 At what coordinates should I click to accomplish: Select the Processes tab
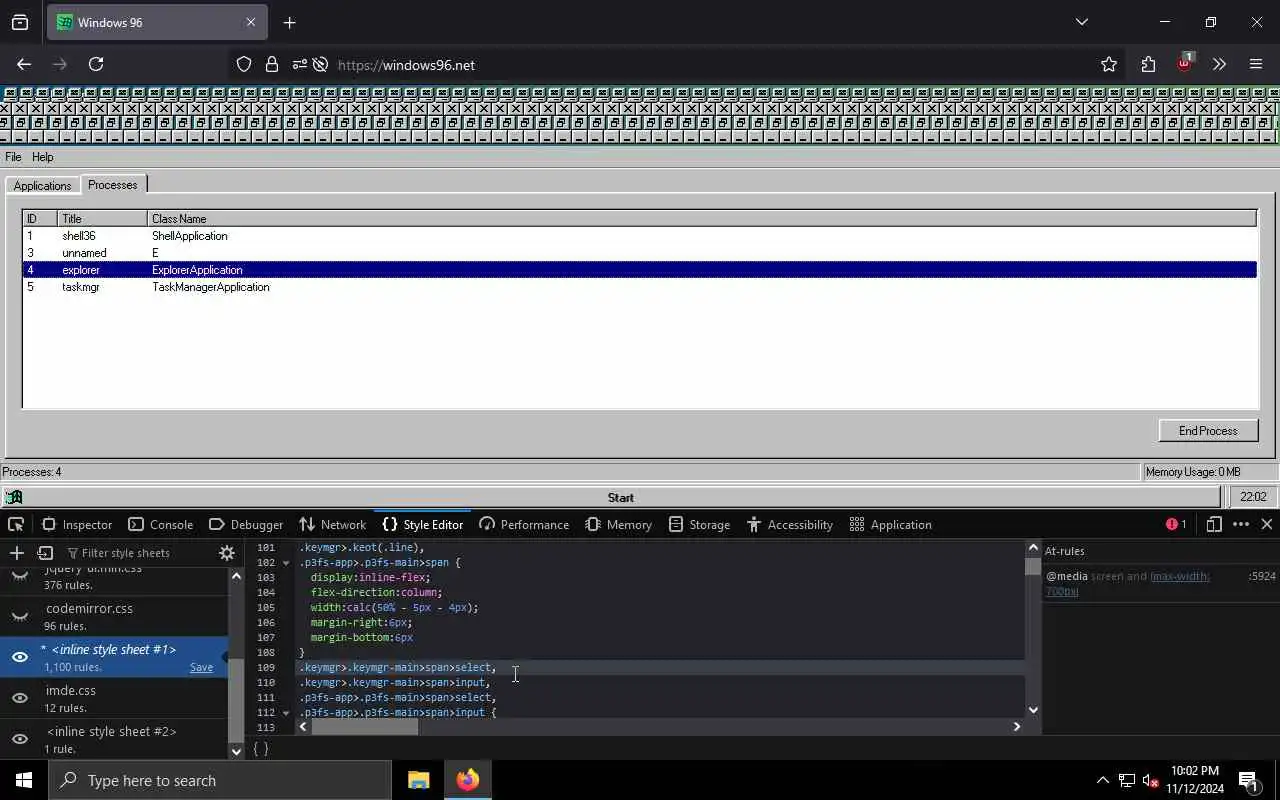pos(113,184)
